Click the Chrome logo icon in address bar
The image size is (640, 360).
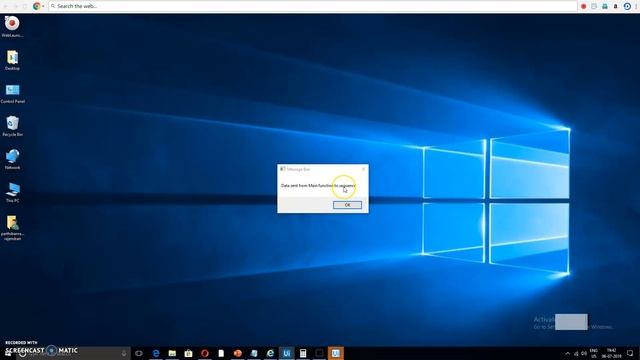[37, 6]
